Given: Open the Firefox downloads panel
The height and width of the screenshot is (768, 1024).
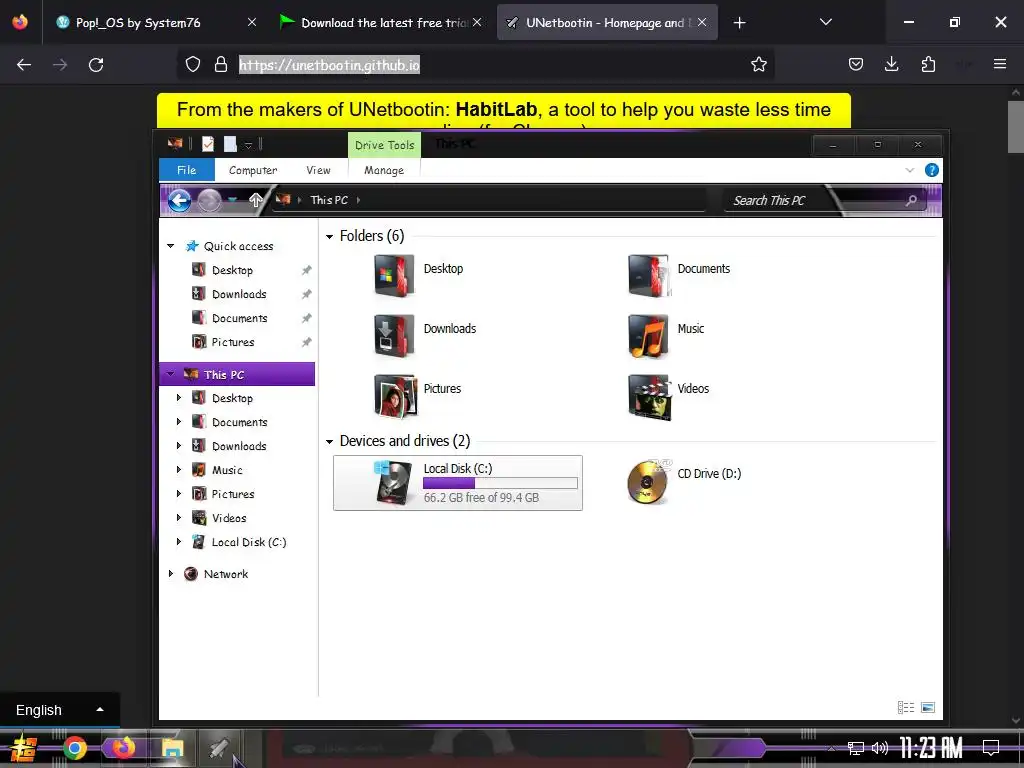Looking at the screenshot, I should point(891,64).
